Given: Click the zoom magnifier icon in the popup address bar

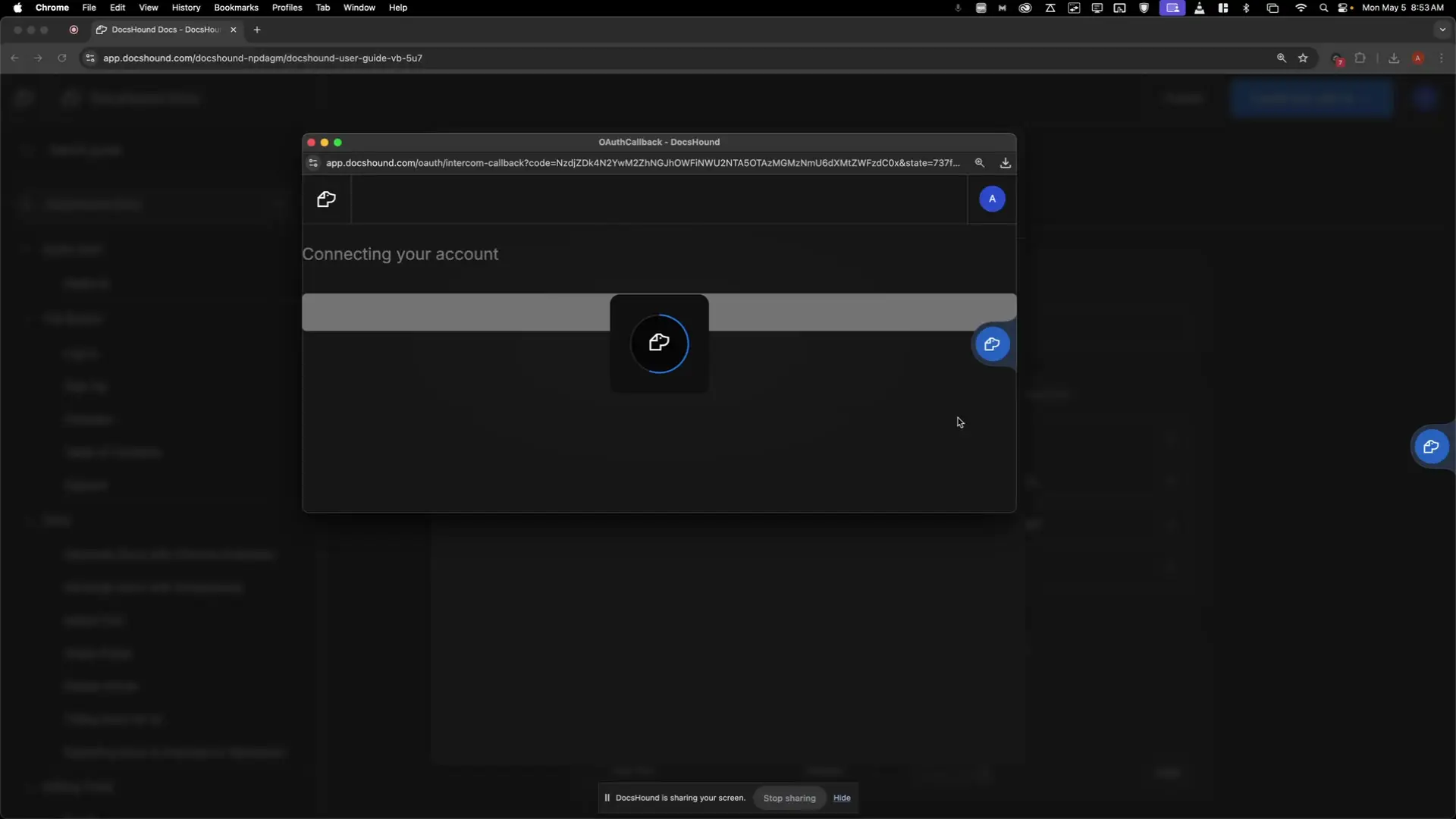Looking at the screenshot, I should click(980, 163).
